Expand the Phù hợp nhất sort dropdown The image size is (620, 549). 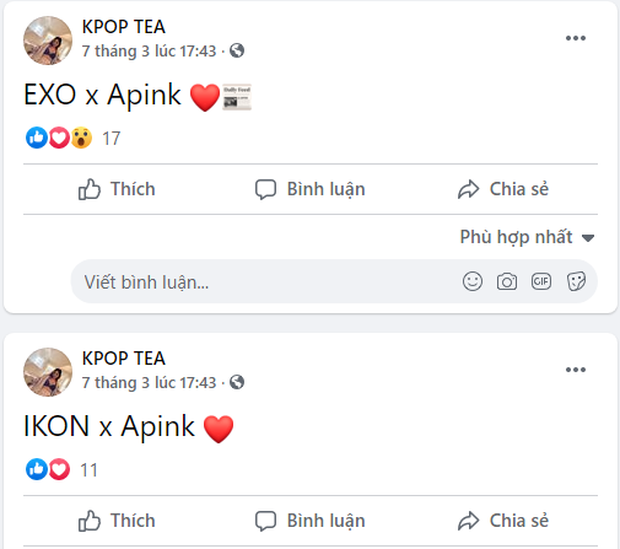(527, 238)
